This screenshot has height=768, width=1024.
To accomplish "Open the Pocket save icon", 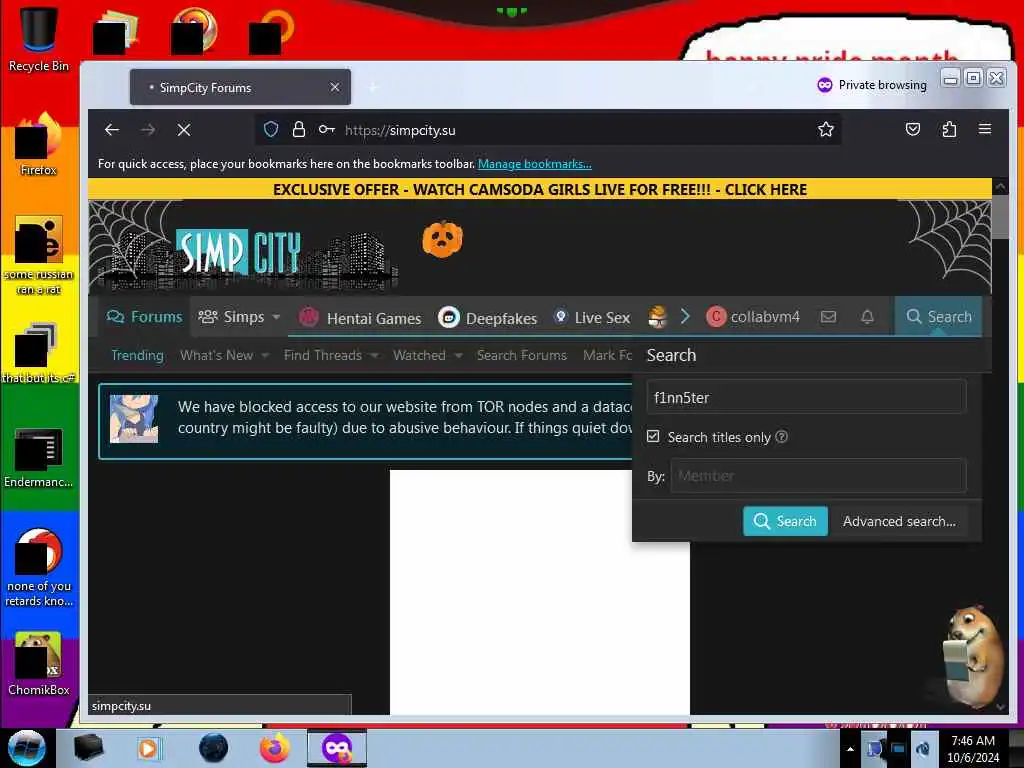I will coord(913,129).
